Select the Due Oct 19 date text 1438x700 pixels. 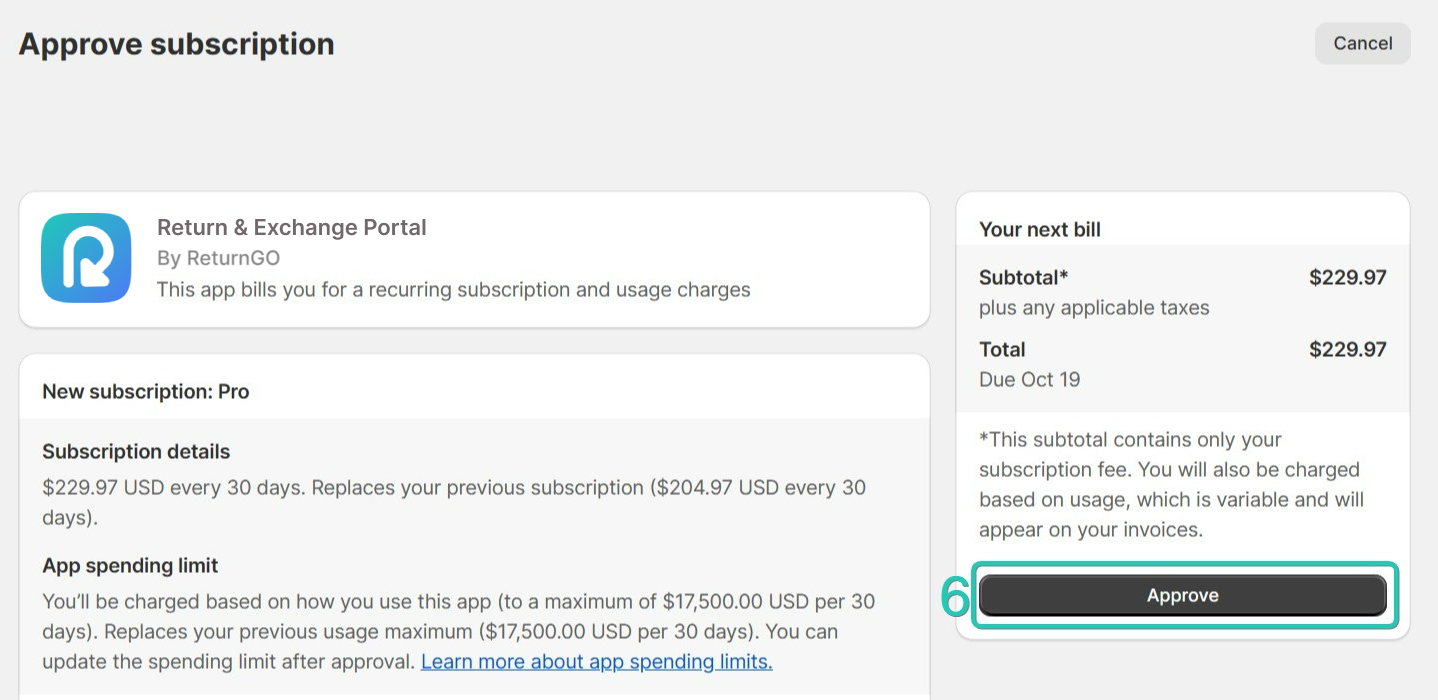click(1030, 379)
